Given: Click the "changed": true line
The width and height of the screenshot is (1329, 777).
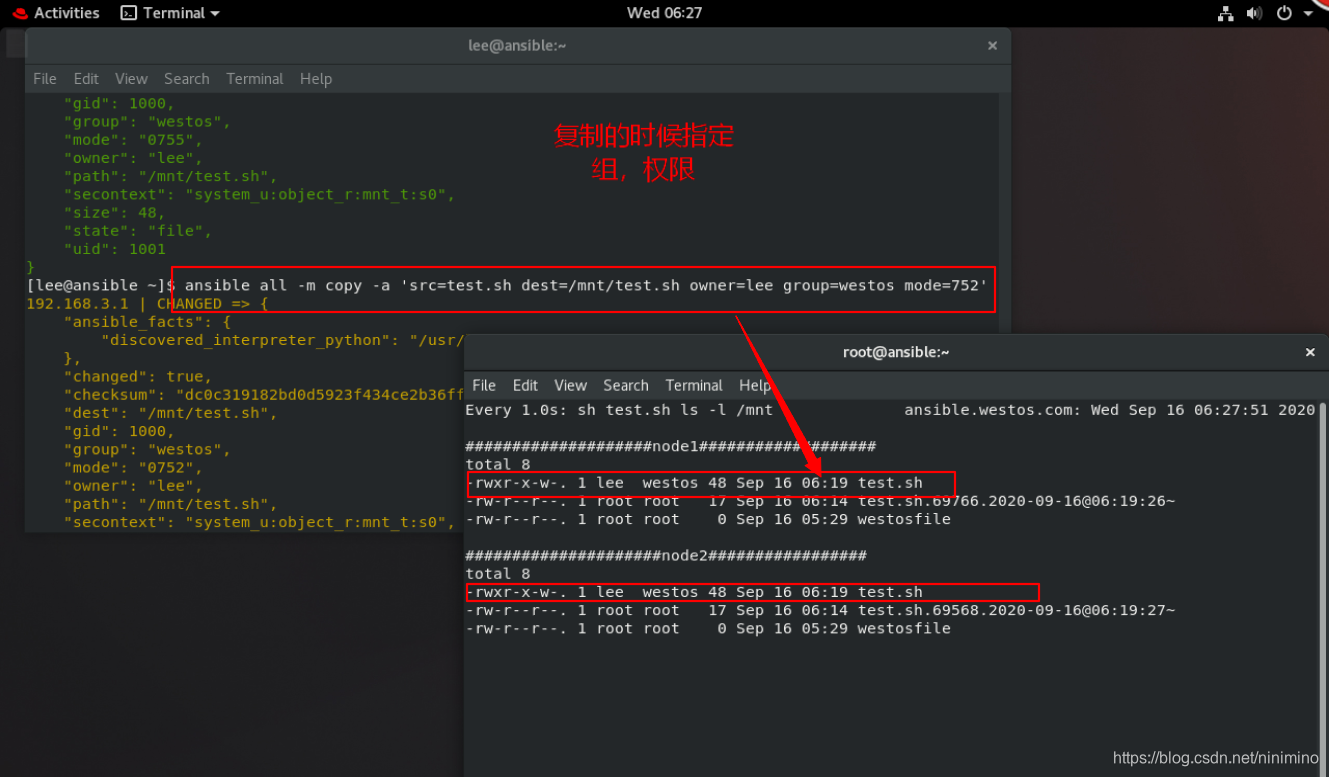Looking at the screenshot, I should [137, 376].
